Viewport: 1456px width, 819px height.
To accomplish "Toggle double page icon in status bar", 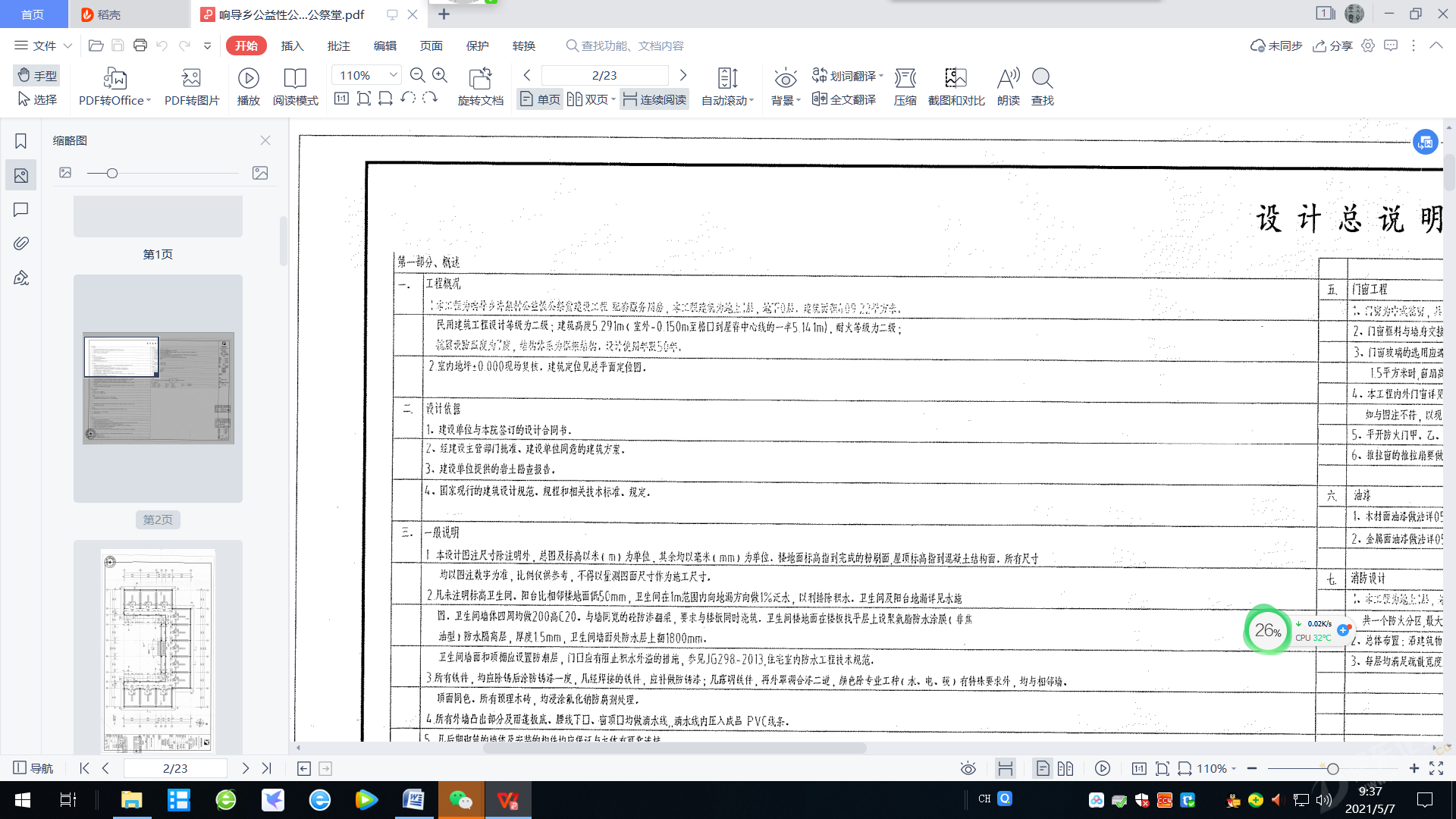I will (x=1065, y=768).
